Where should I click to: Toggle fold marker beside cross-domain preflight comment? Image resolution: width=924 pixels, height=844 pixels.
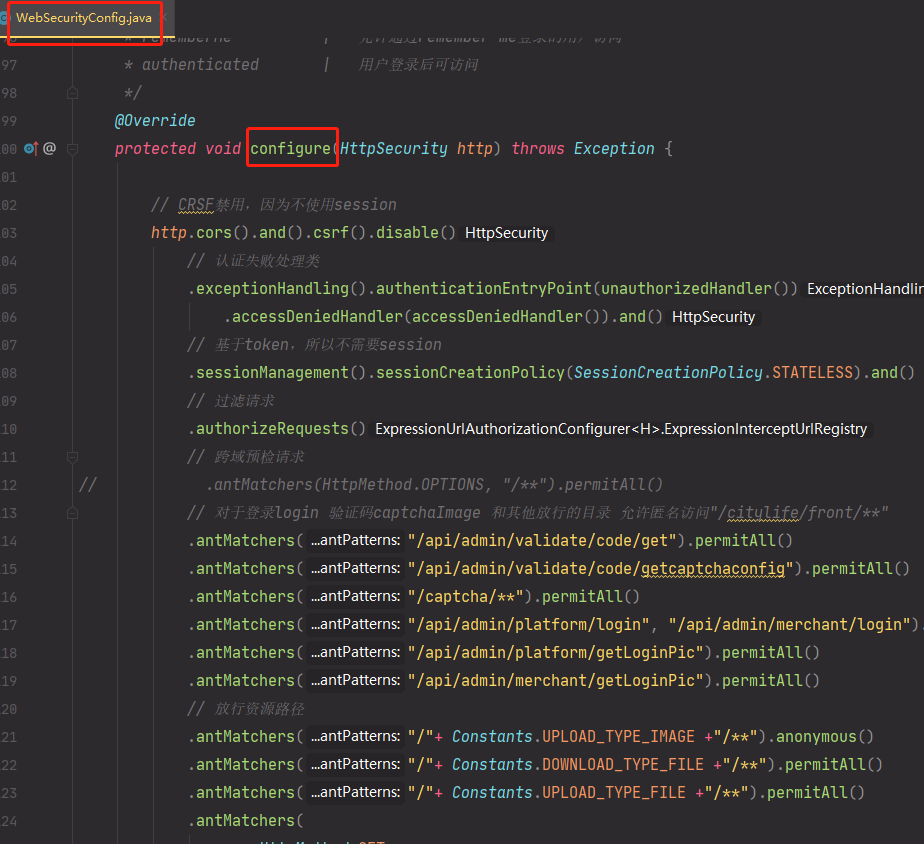72,457
